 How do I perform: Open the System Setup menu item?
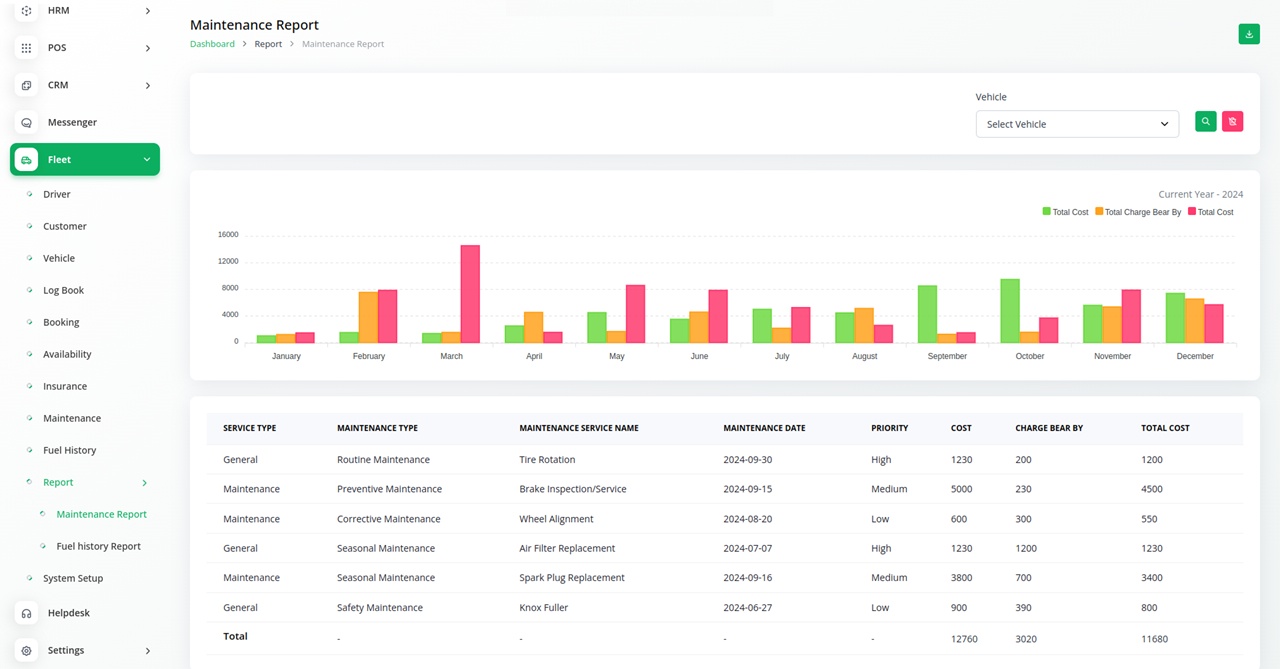click(73, 578)
